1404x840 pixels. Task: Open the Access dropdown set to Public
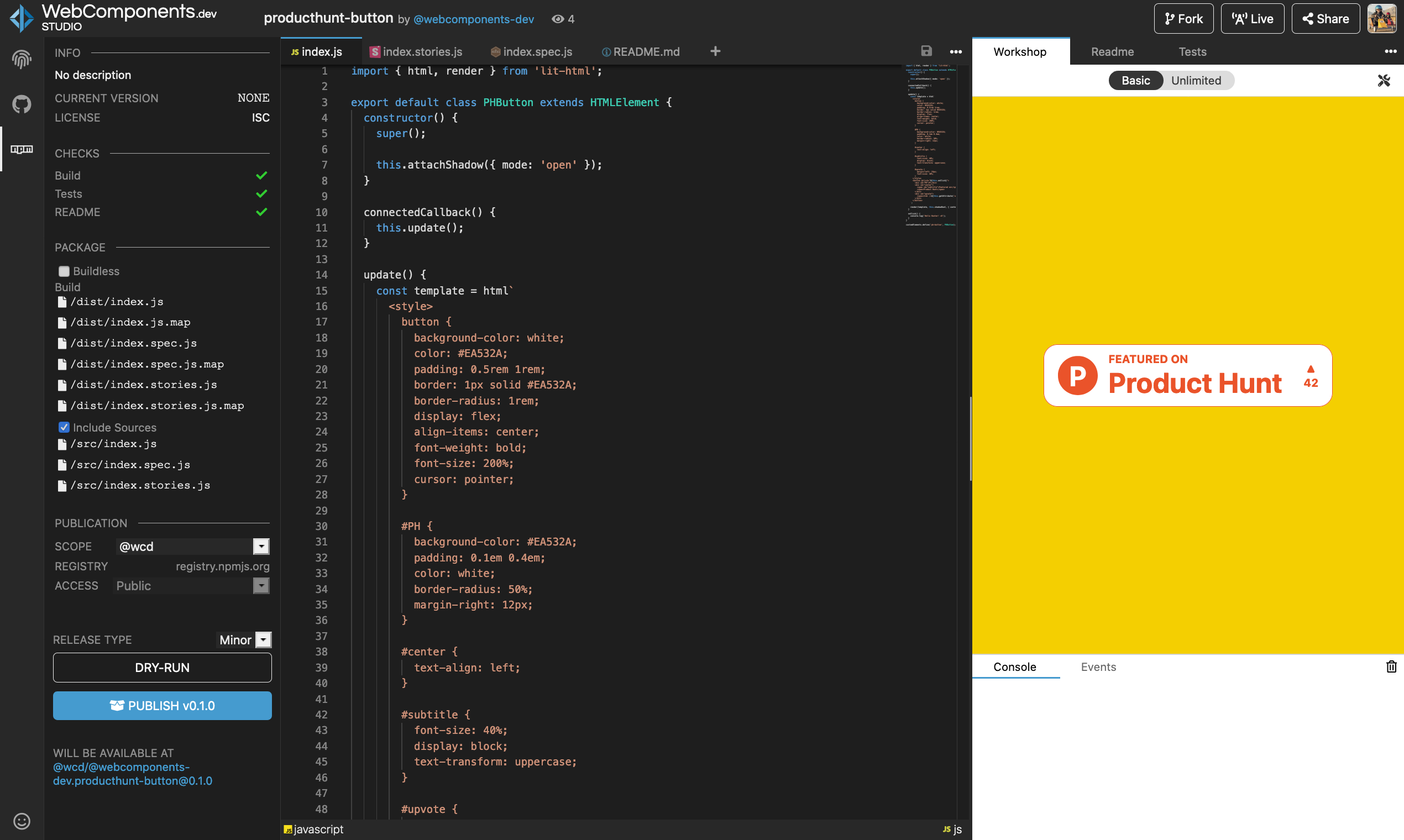click(x=261, y=586)
